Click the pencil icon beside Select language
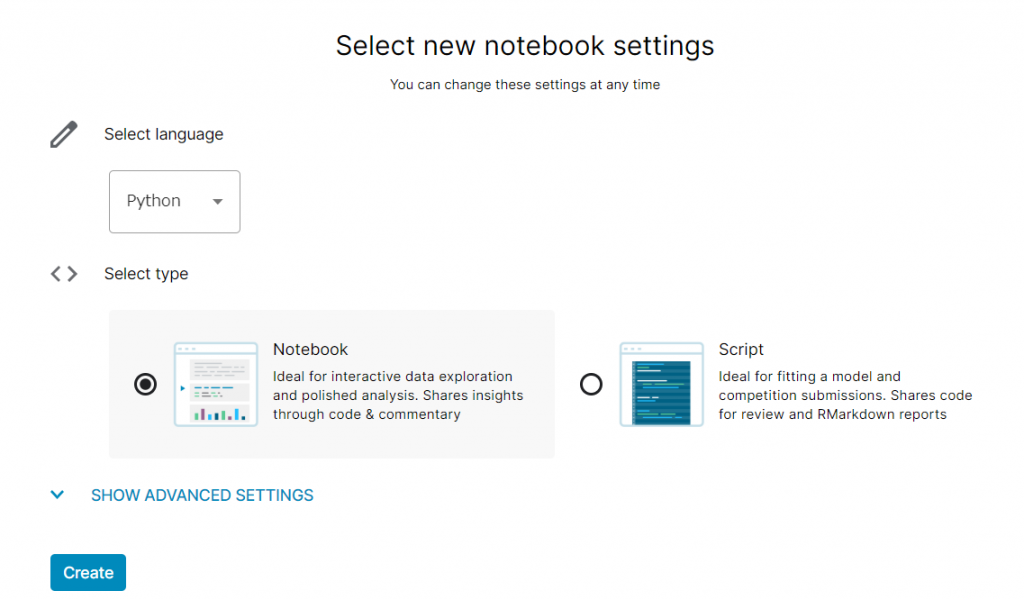 [63, 133]
